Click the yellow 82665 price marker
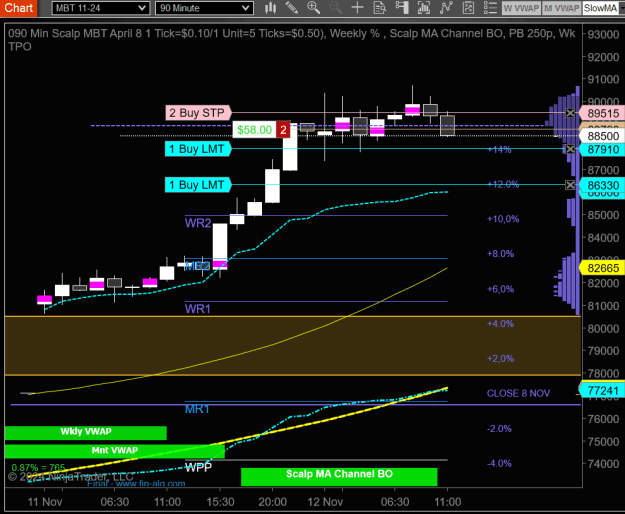This screenshot has width=625, height=514. 602,268
